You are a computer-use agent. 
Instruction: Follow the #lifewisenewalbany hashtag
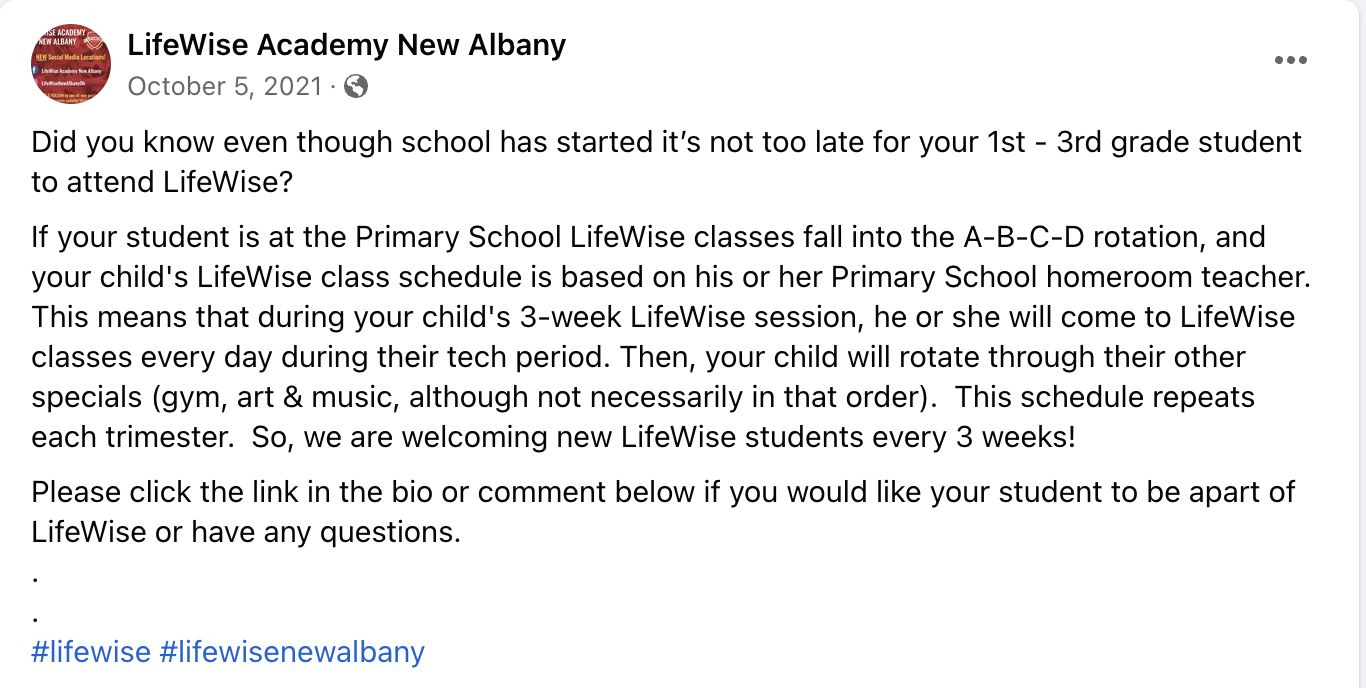click(x=292, y=652)
